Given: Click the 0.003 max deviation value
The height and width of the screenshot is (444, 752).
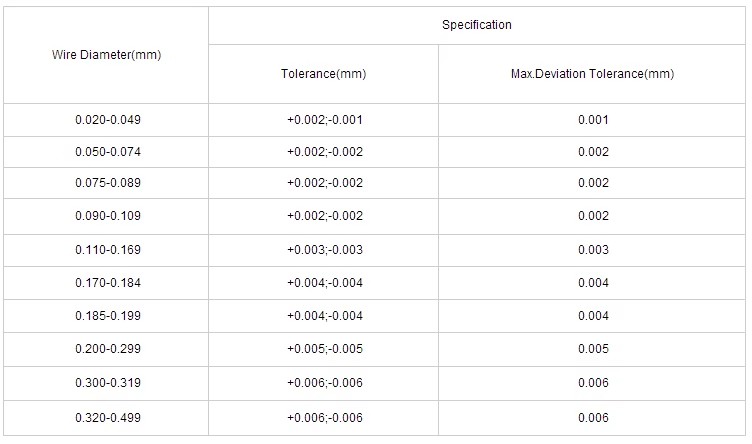Looking at the screenshot, I should [592, 250].
